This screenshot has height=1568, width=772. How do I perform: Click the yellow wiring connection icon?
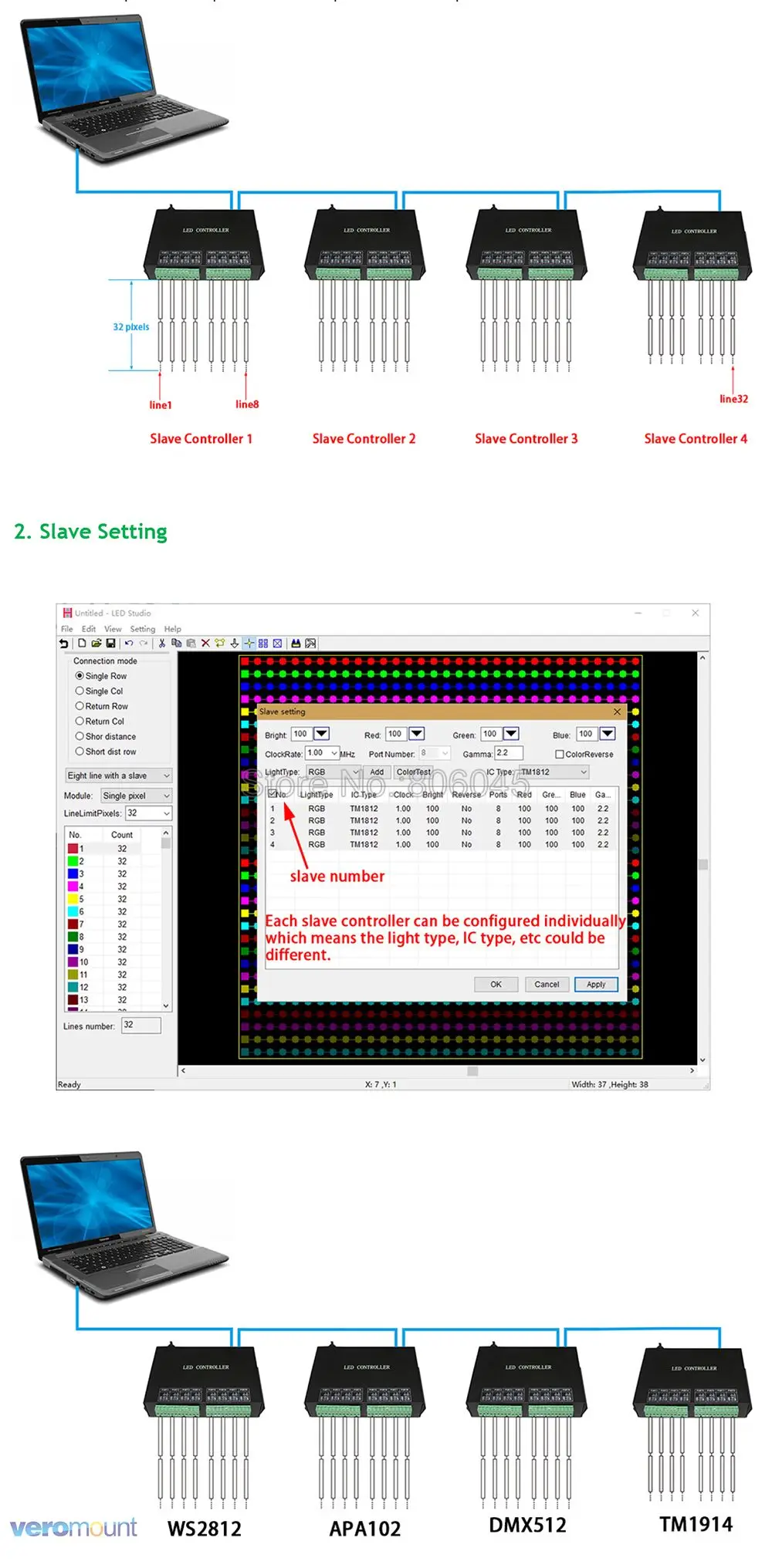coord(220,643)
